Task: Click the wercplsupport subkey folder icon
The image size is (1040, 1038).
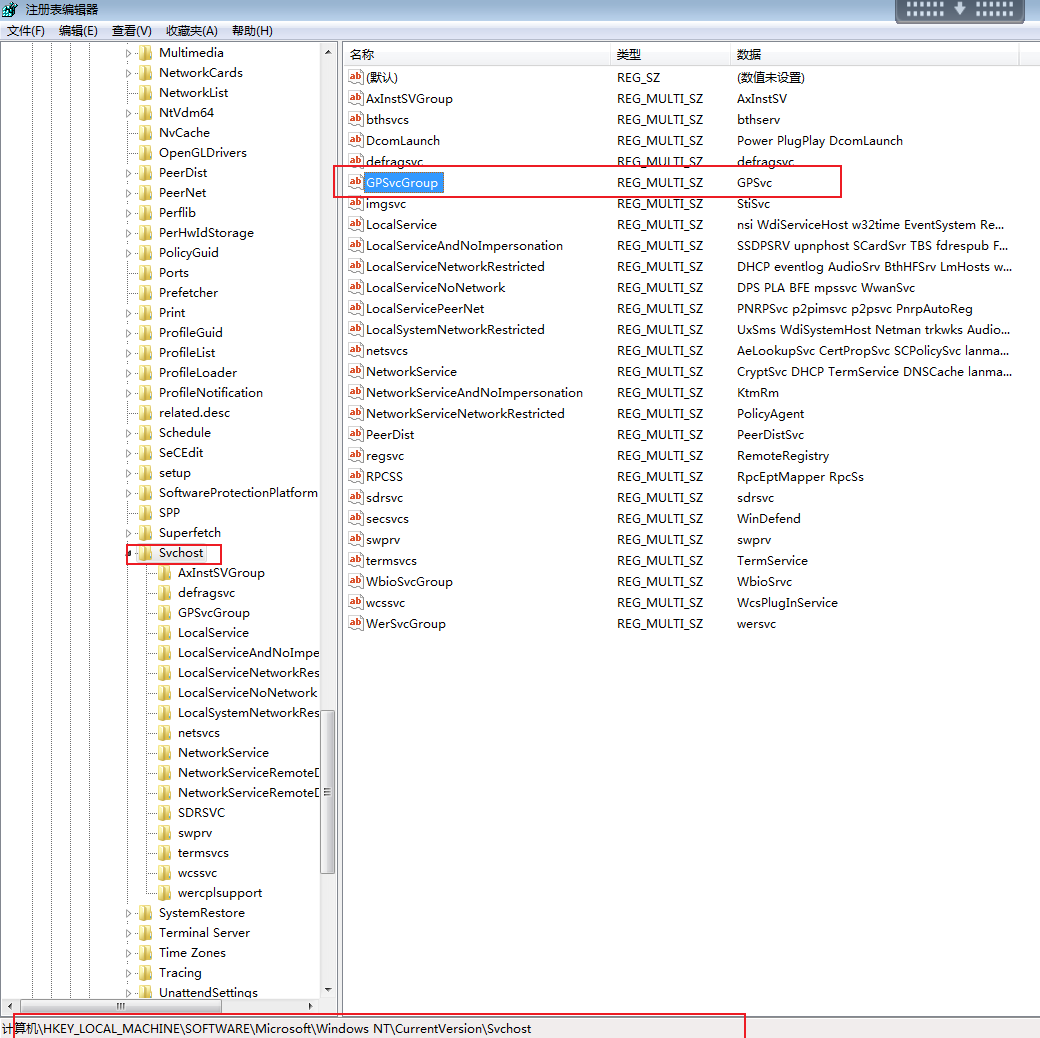Action: (x=165, y=893)
